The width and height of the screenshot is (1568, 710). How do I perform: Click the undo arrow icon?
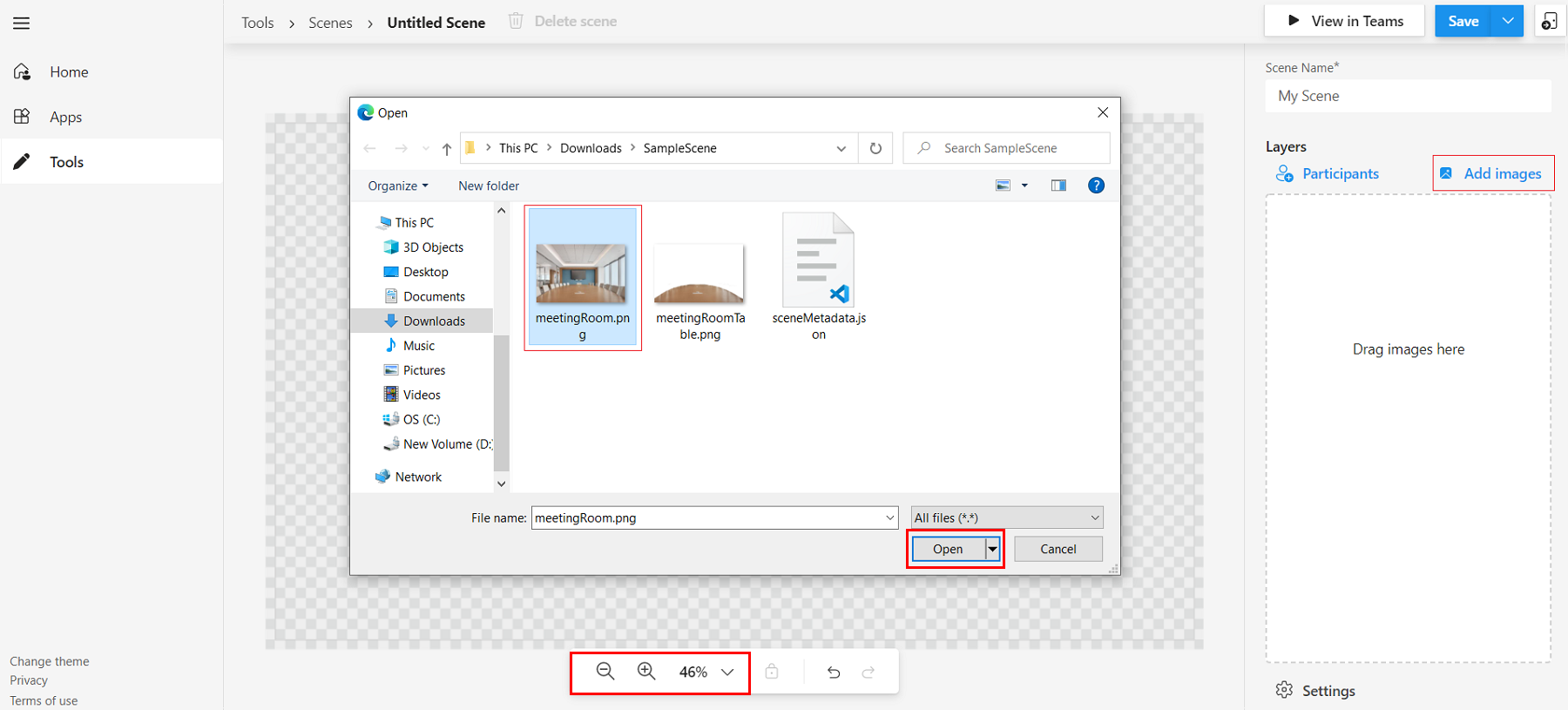coord(834,672)
